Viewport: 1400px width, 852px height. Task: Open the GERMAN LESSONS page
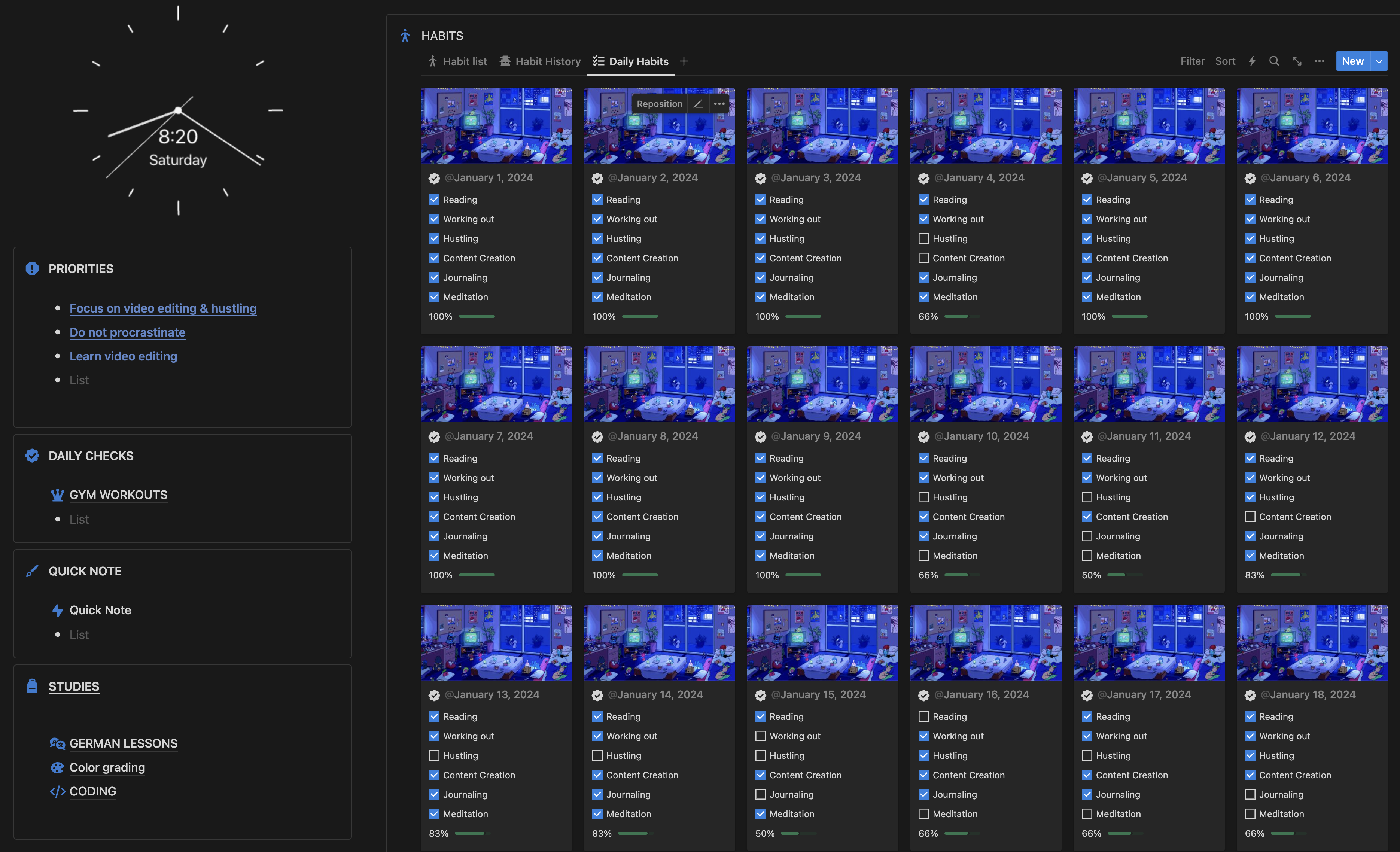123,743
